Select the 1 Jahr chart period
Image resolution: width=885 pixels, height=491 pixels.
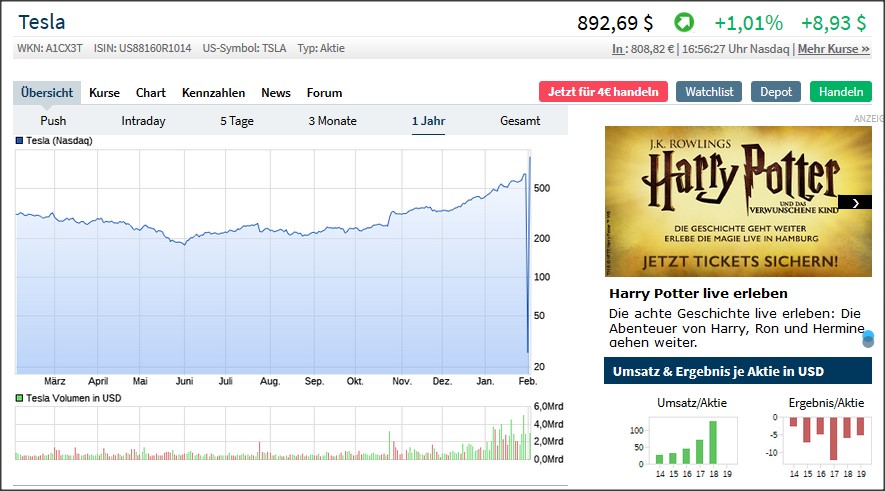click(x=428, y=121)
